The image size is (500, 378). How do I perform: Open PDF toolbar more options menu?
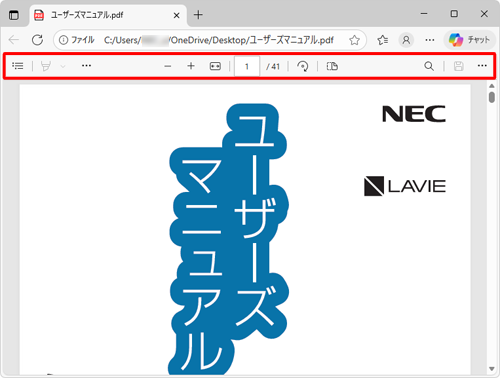(x=482, y=66)
